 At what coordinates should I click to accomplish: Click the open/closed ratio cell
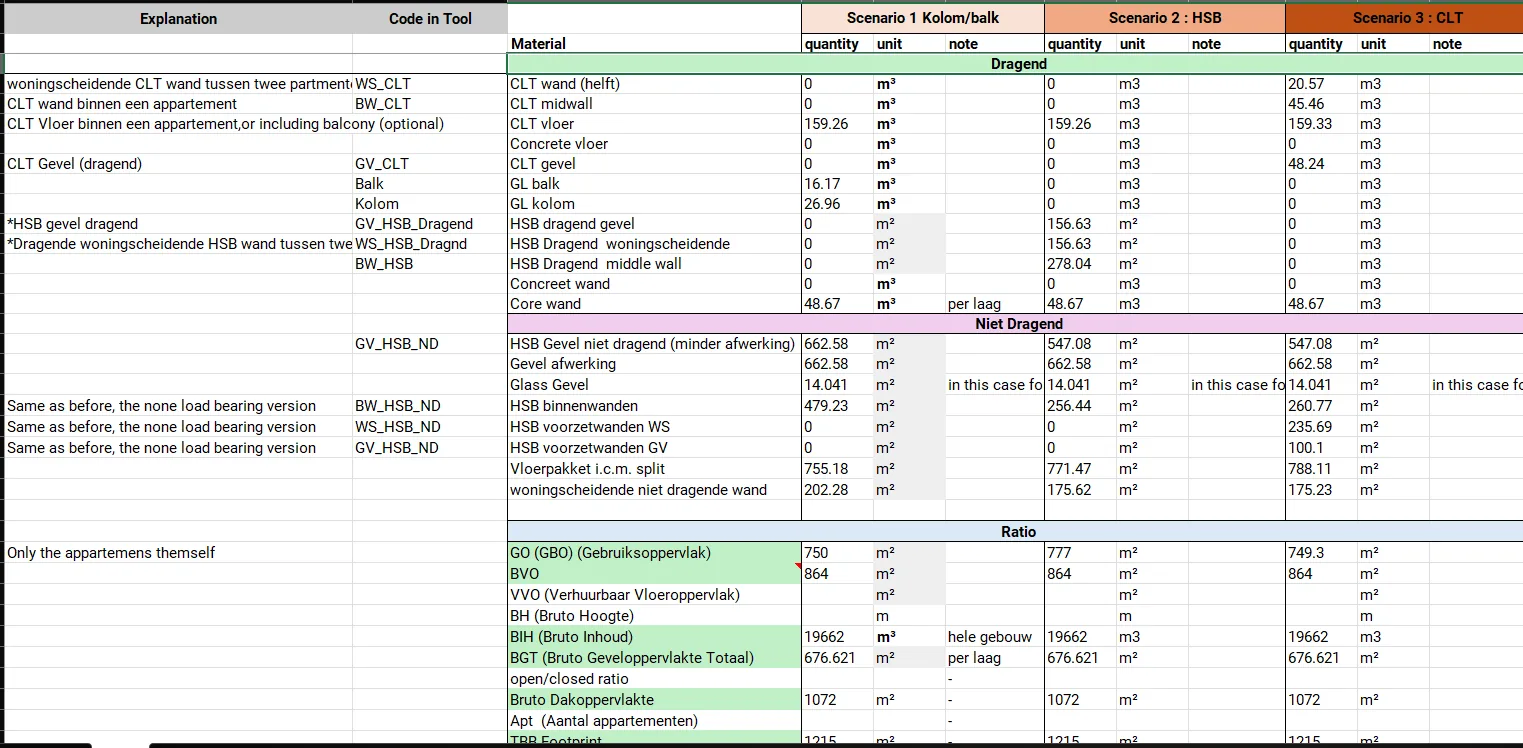click(654, 679)
